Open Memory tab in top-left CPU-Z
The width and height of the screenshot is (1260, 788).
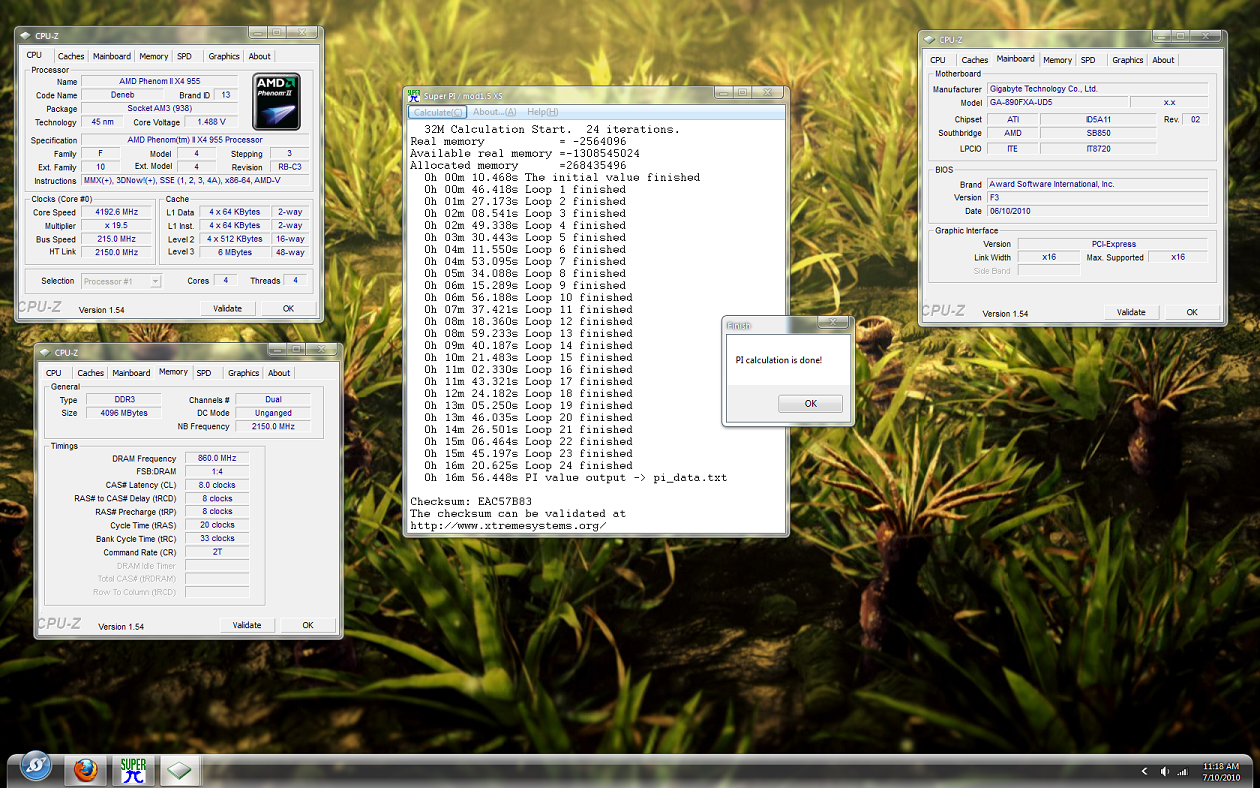point(153,56)
